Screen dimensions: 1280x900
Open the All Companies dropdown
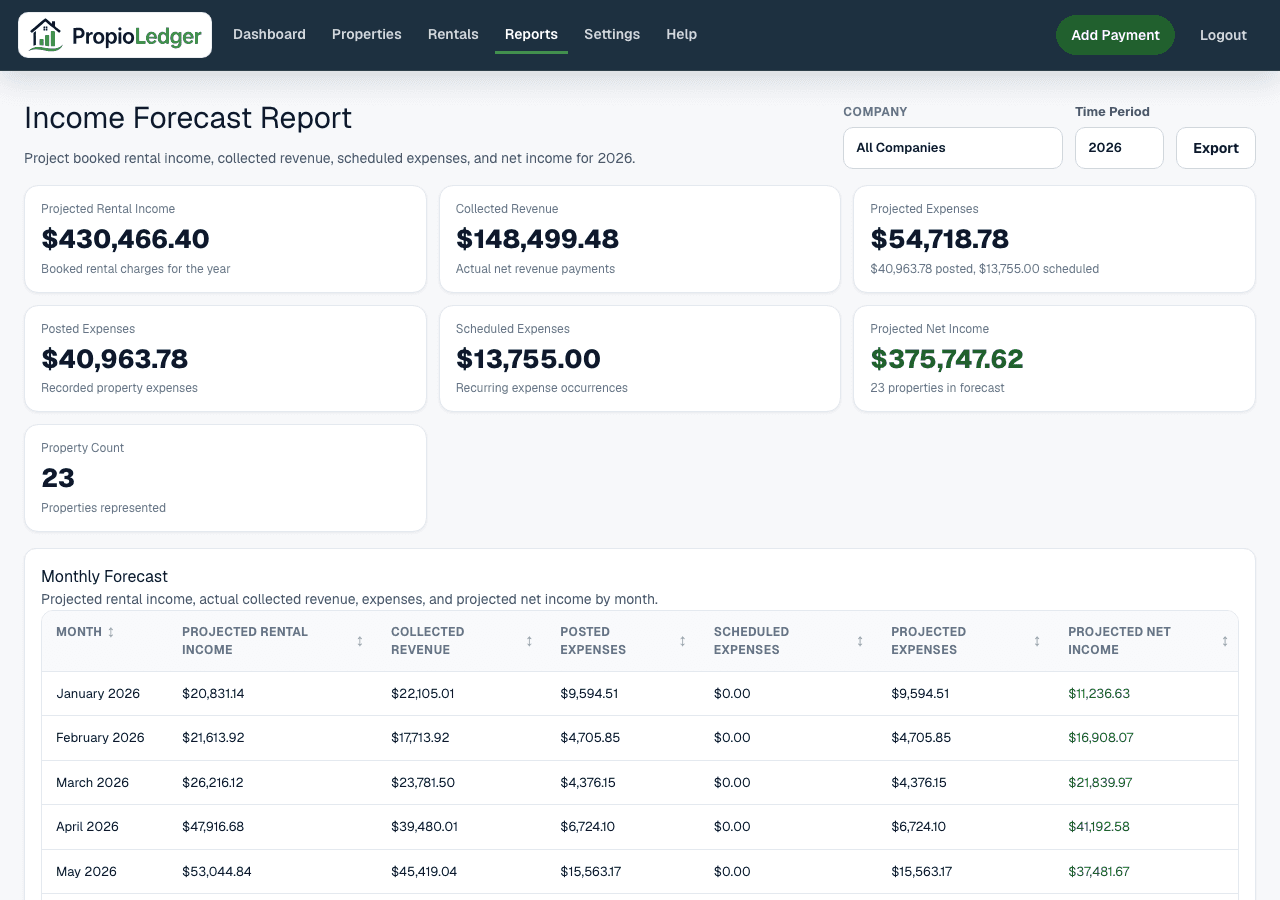pyautogui.click(x=953, y=148)
